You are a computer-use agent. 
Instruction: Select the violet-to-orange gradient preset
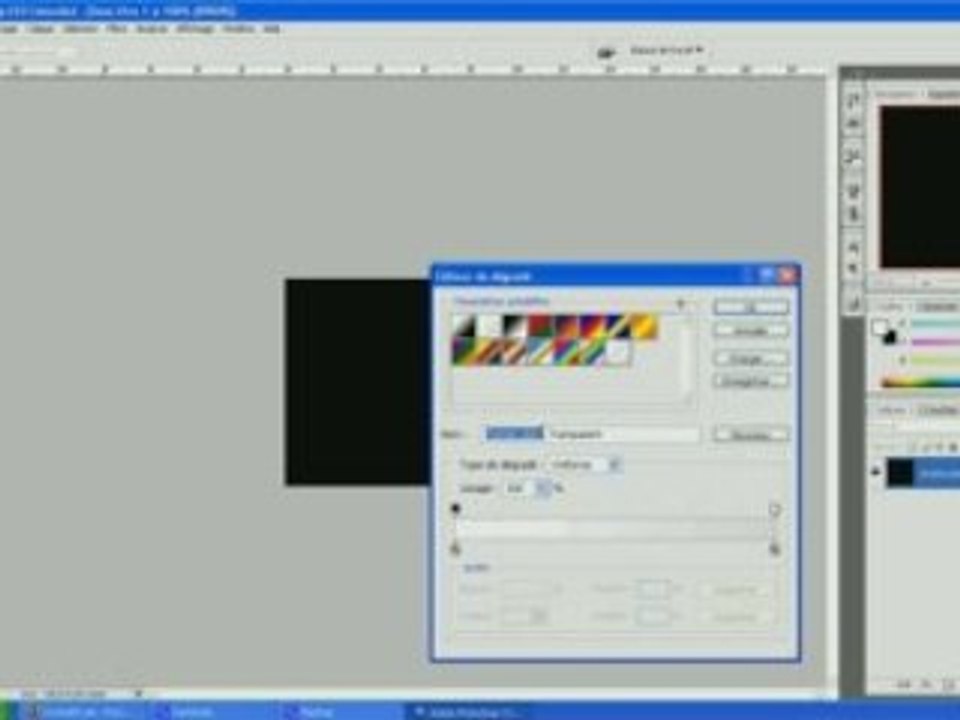[x=566, y=326]
